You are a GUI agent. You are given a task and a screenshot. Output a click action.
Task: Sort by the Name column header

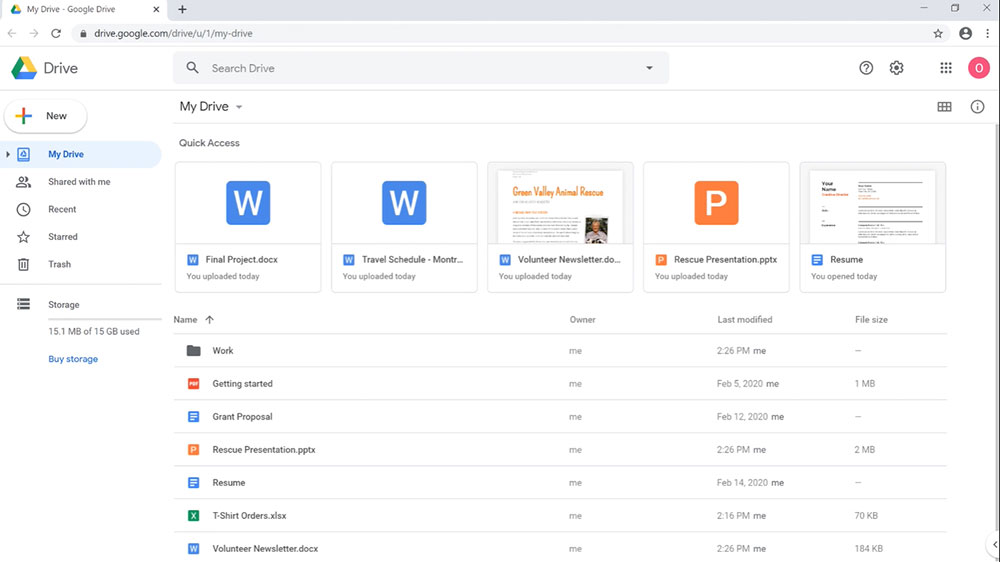[x=186, y=320]
